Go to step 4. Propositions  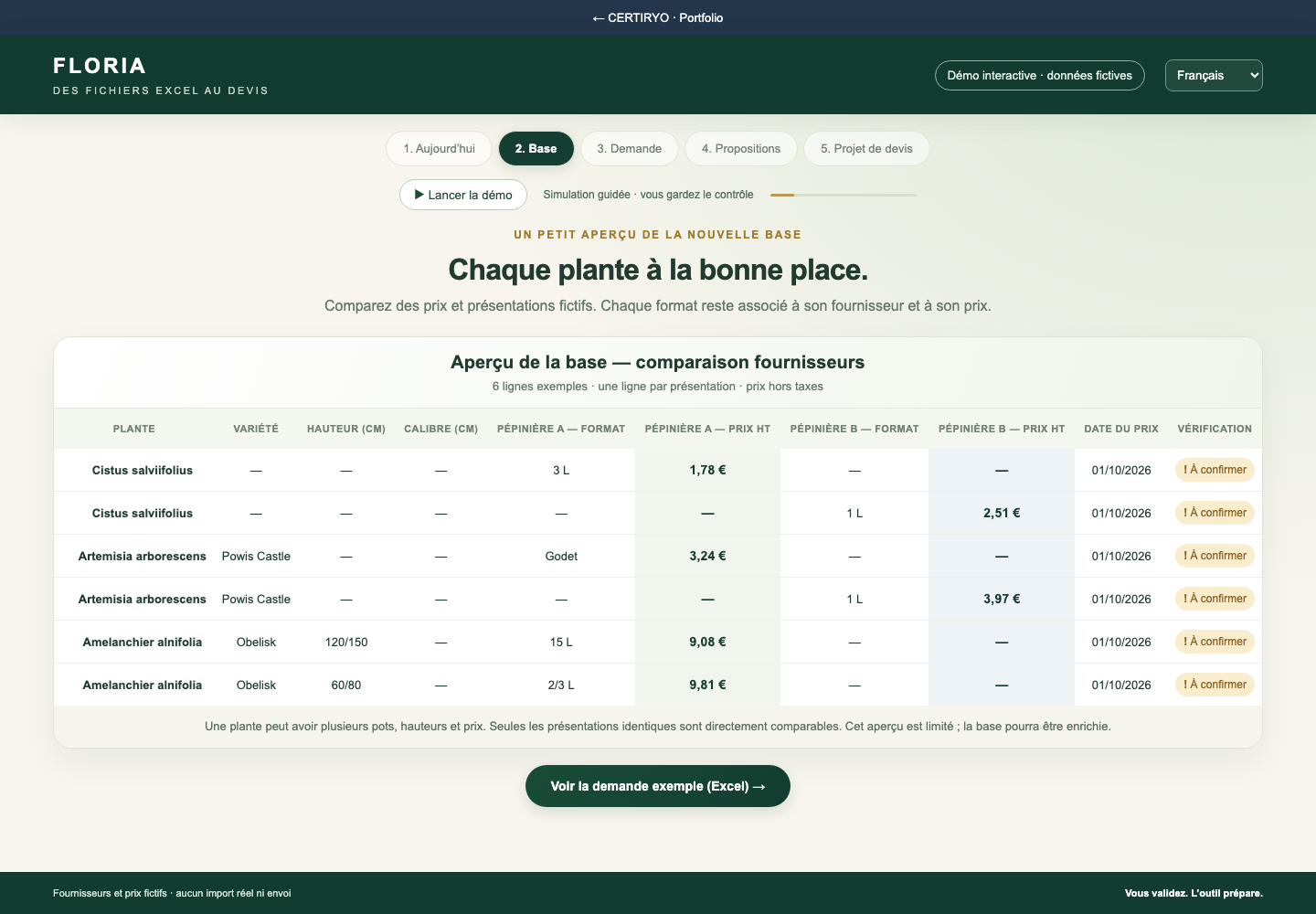pyautogui.click(x=741, y=149)
